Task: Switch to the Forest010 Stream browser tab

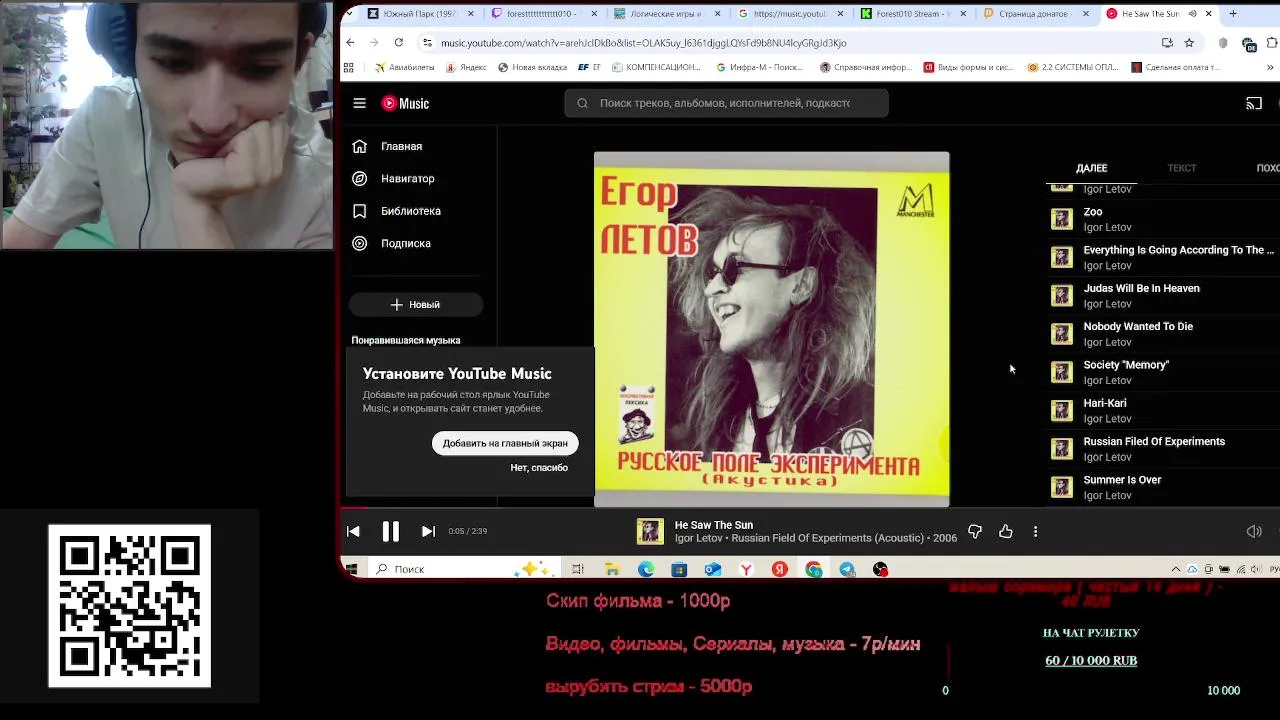Action: coord(913,14)
